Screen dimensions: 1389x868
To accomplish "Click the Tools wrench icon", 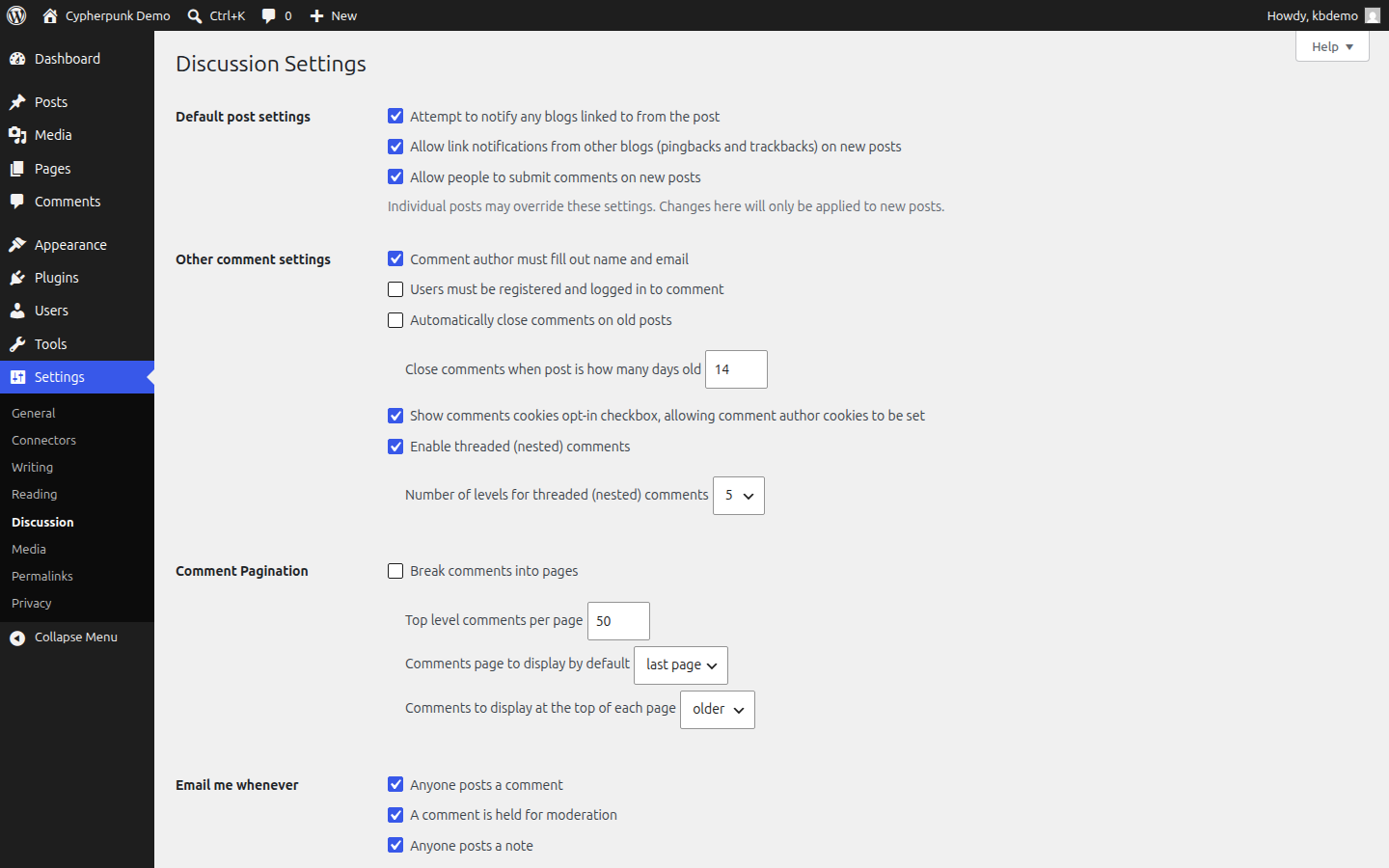I will [x=17, y=344].
